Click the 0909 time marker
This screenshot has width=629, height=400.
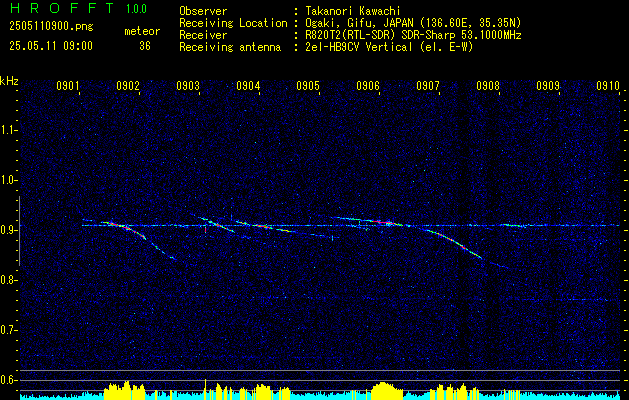click(548, 85)
